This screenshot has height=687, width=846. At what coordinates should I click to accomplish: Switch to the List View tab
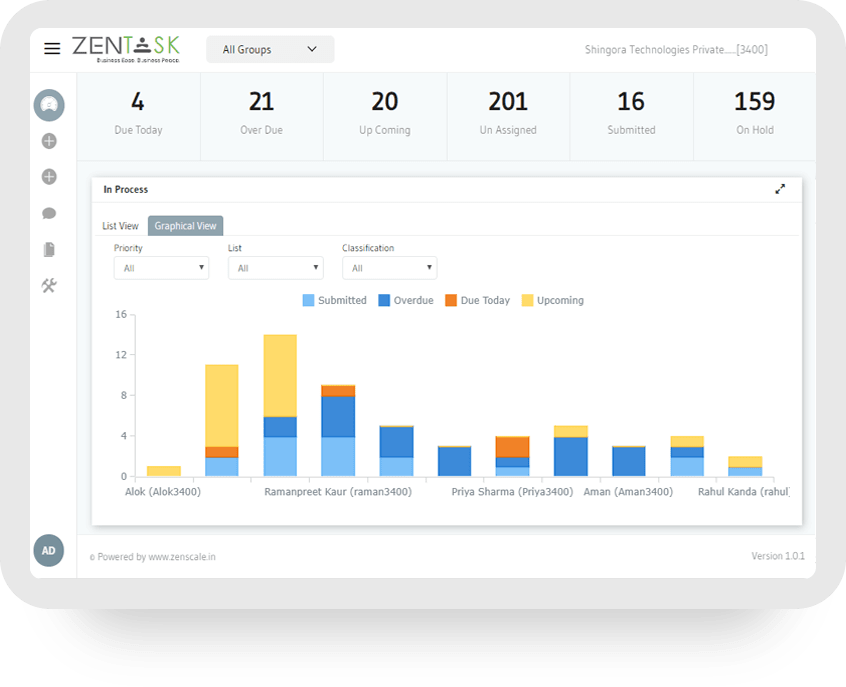[120, 225]
